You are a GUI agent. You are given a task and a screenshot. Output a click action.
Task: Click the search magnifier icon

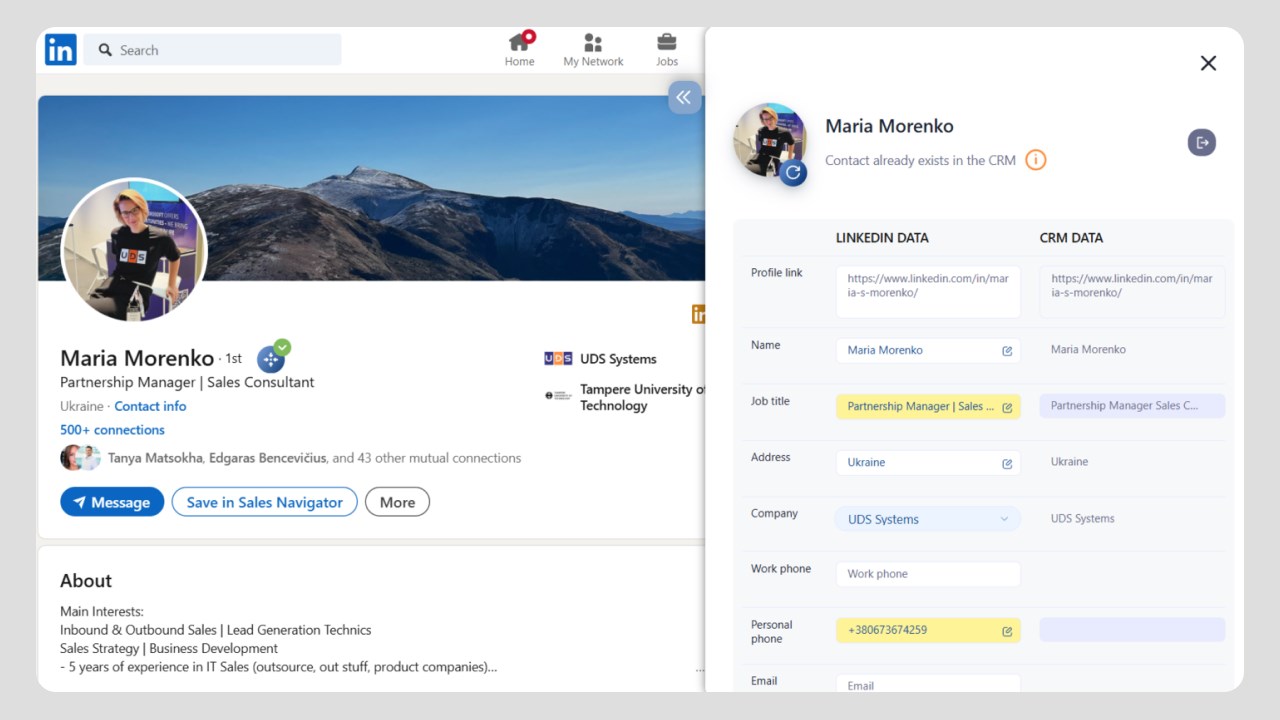tap(105, 50)
